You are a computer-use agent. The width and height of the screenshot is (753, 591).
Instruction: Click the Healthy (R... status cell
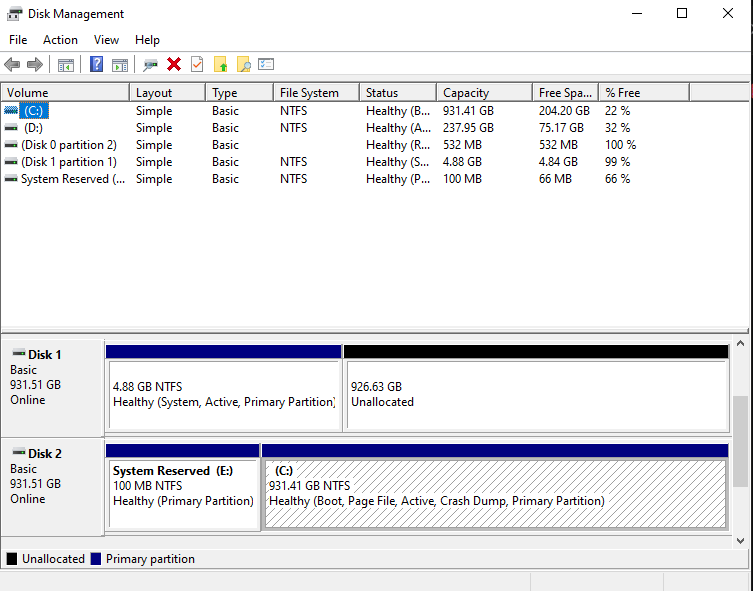(x=398, y=145)
